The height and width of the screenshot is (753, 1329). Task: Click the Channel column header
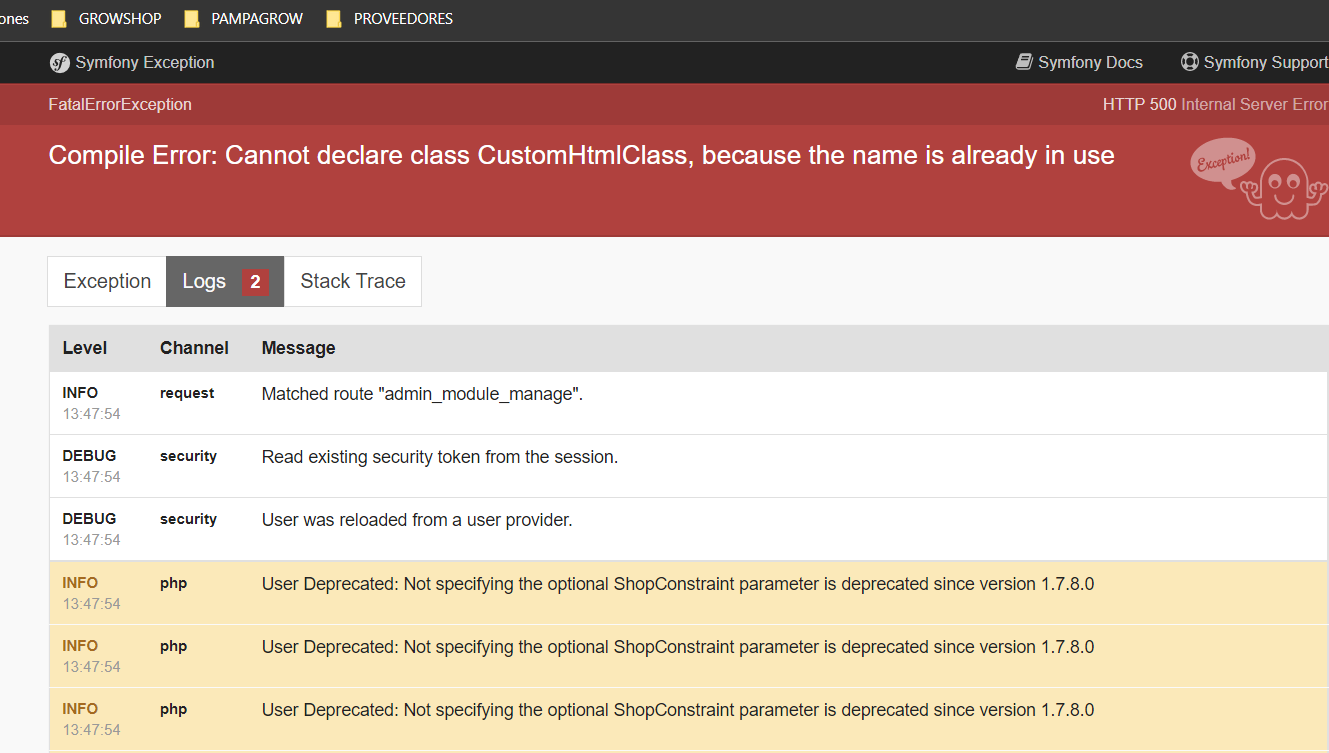click(x=194, y=348)
